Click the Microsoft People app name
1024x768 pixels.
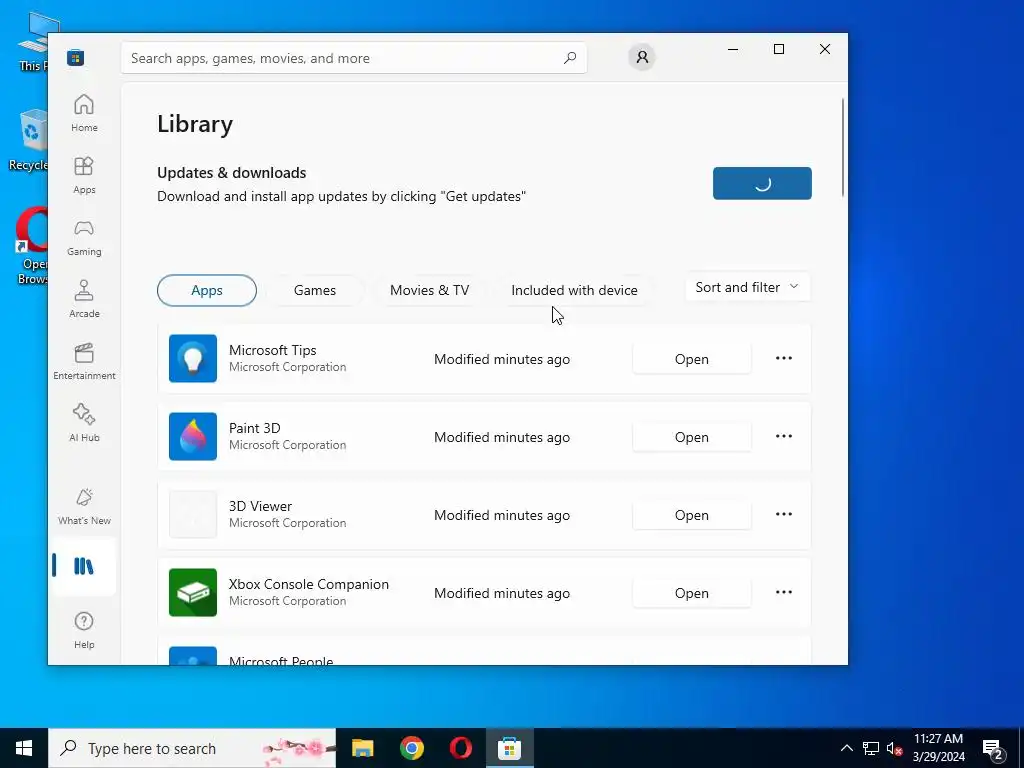281,660
